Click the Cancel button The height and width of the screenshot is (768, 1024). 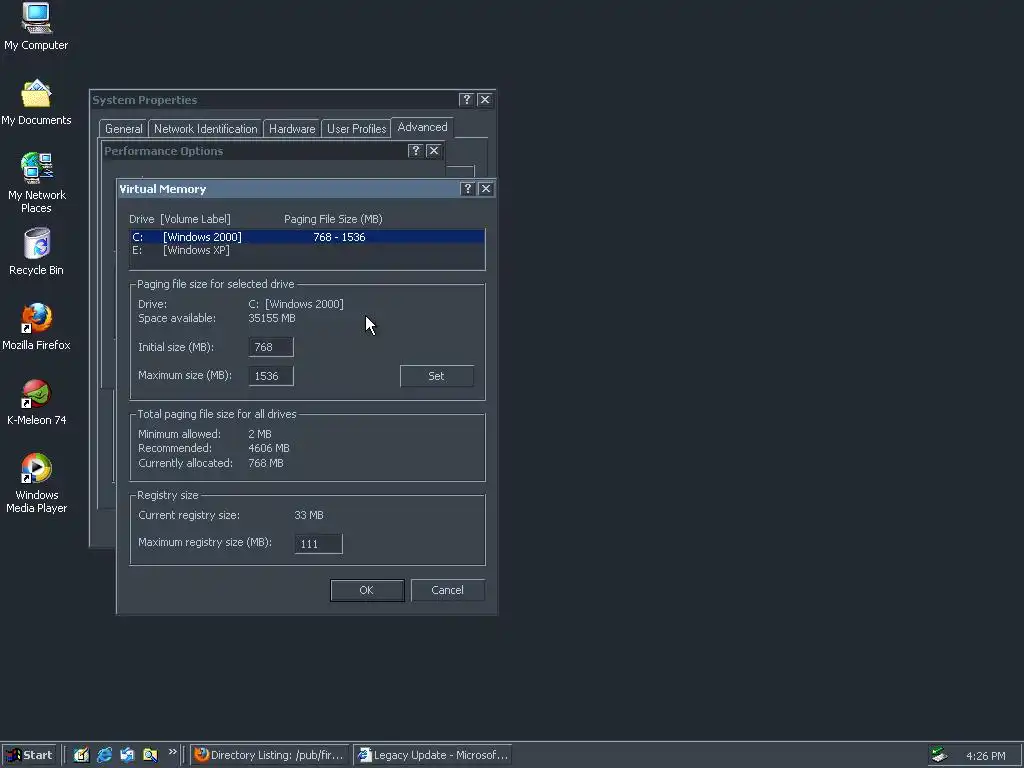click(448, 590)
